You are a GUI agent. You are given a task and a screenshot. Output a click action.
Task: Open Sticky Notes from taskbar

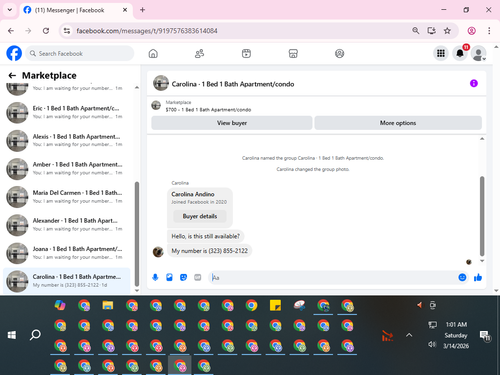[275, 305]
